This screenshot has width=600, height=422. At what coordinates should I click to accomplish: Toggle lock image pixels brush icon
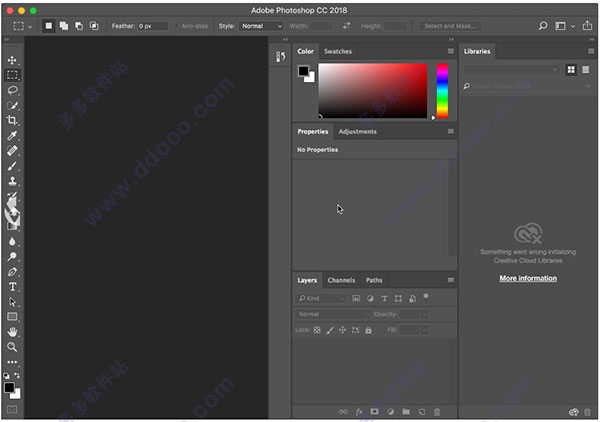coord(330,330)
